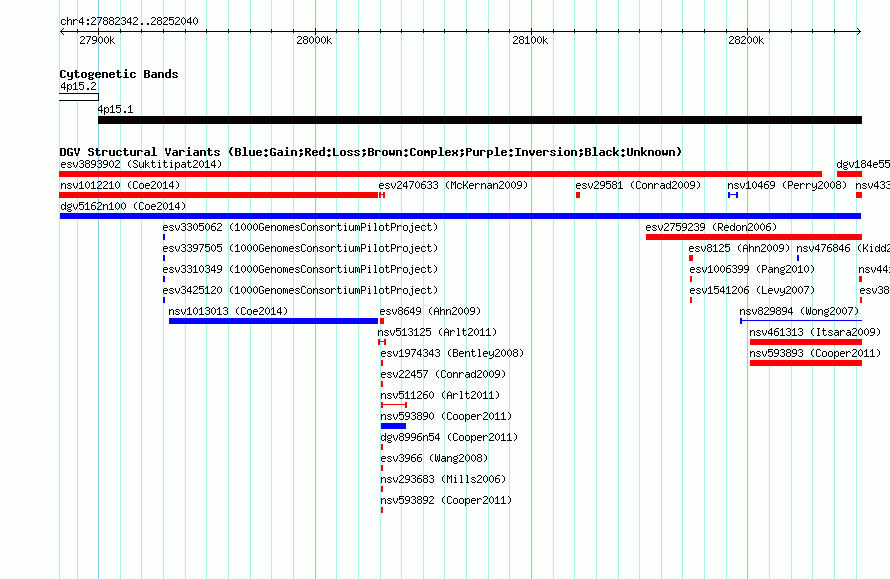Select the blue nsv1013013 gain bar

tap(274, 321)
